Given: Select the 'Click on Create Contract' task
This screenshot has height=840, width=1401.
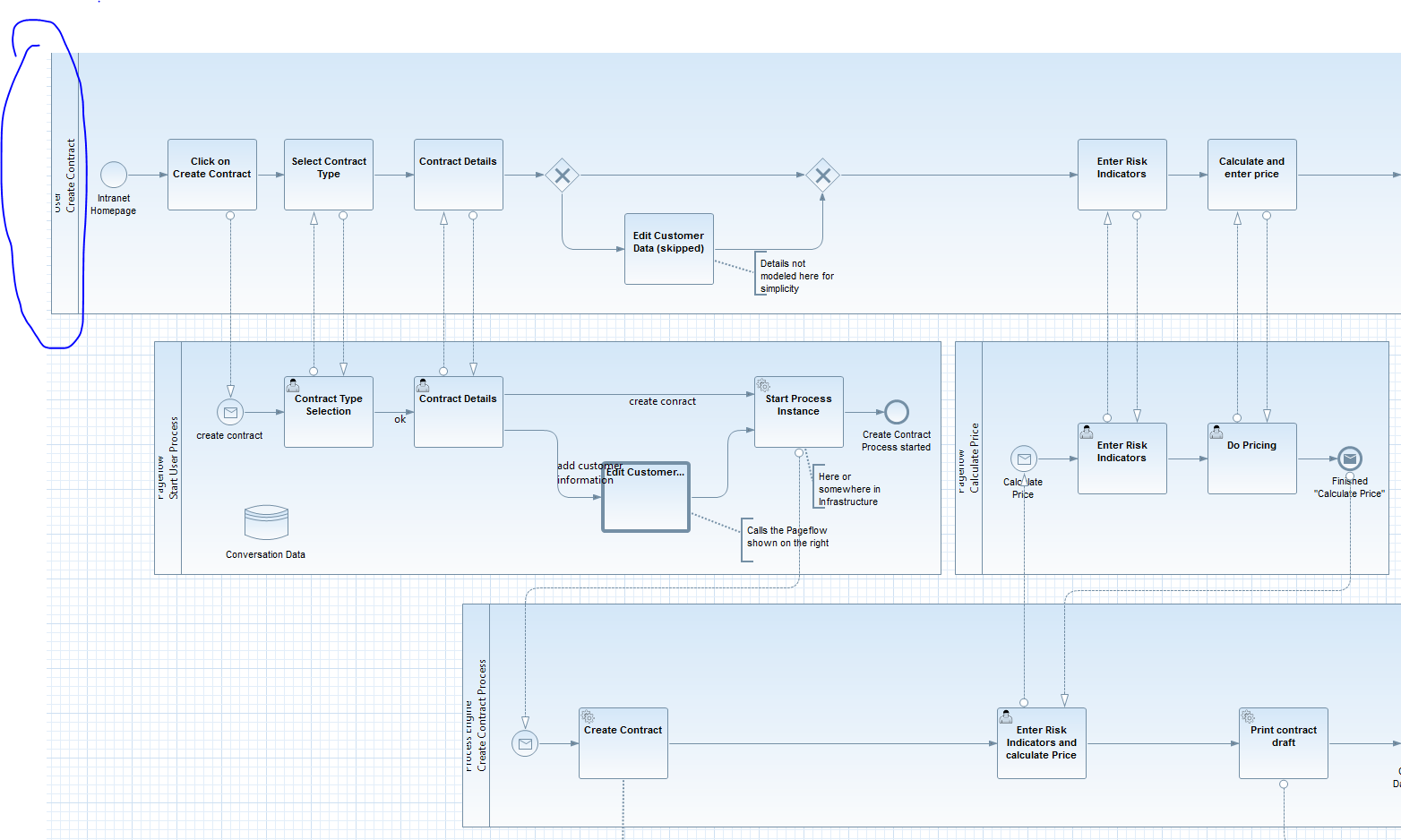Looking at the screenshot, I should [212, 175].
